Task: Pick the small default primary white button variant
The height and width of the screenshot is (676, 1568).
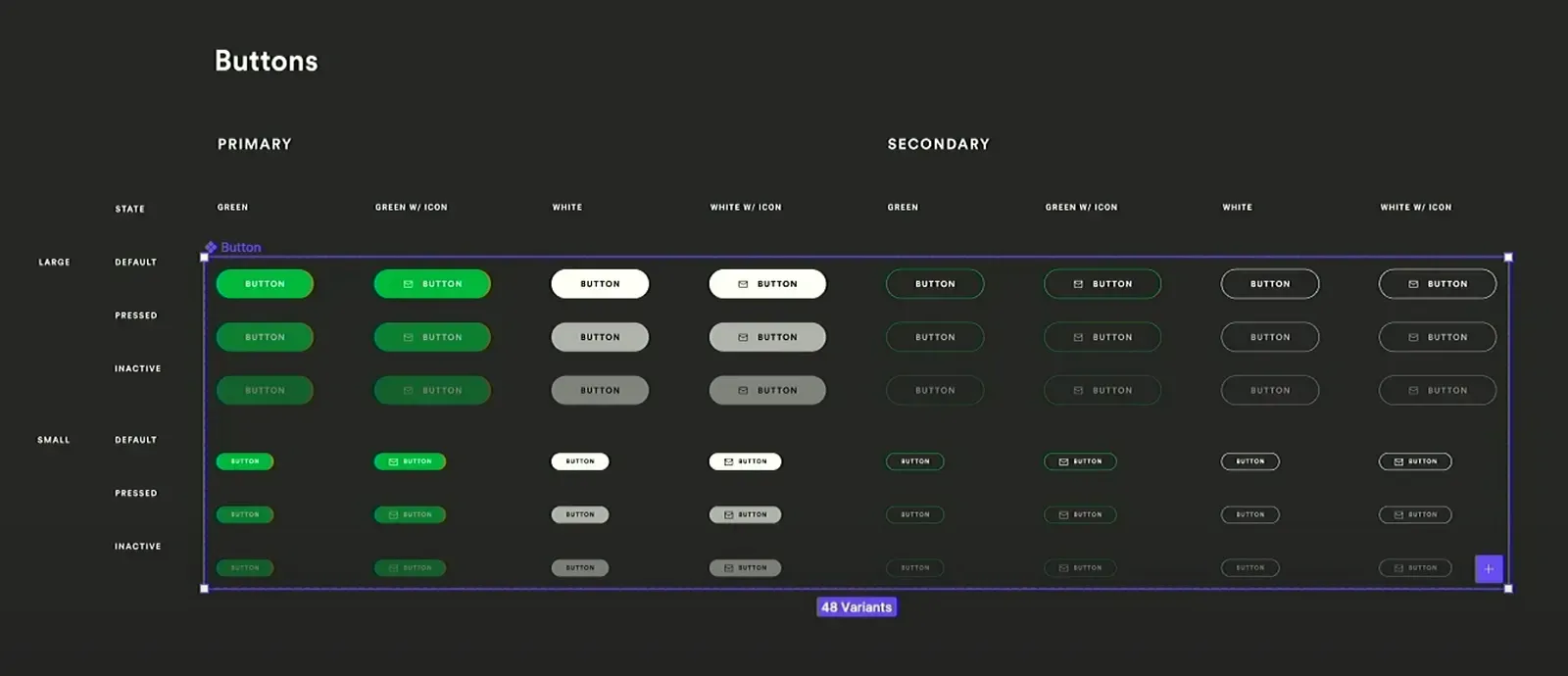Action: coord(580,461)
